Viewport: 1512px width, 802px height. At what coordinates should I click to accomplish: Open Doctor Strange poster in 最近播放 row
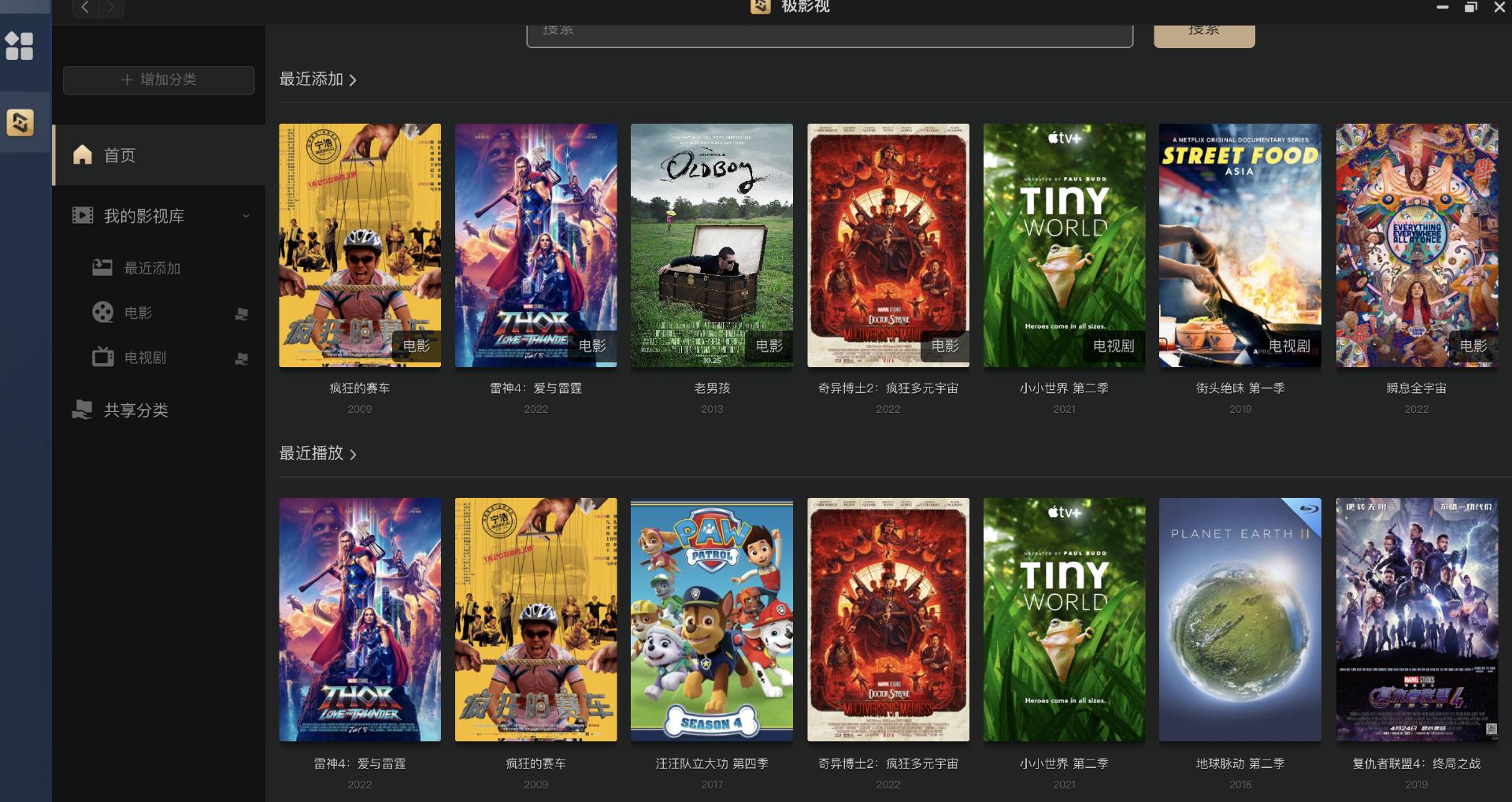point(888,619)
